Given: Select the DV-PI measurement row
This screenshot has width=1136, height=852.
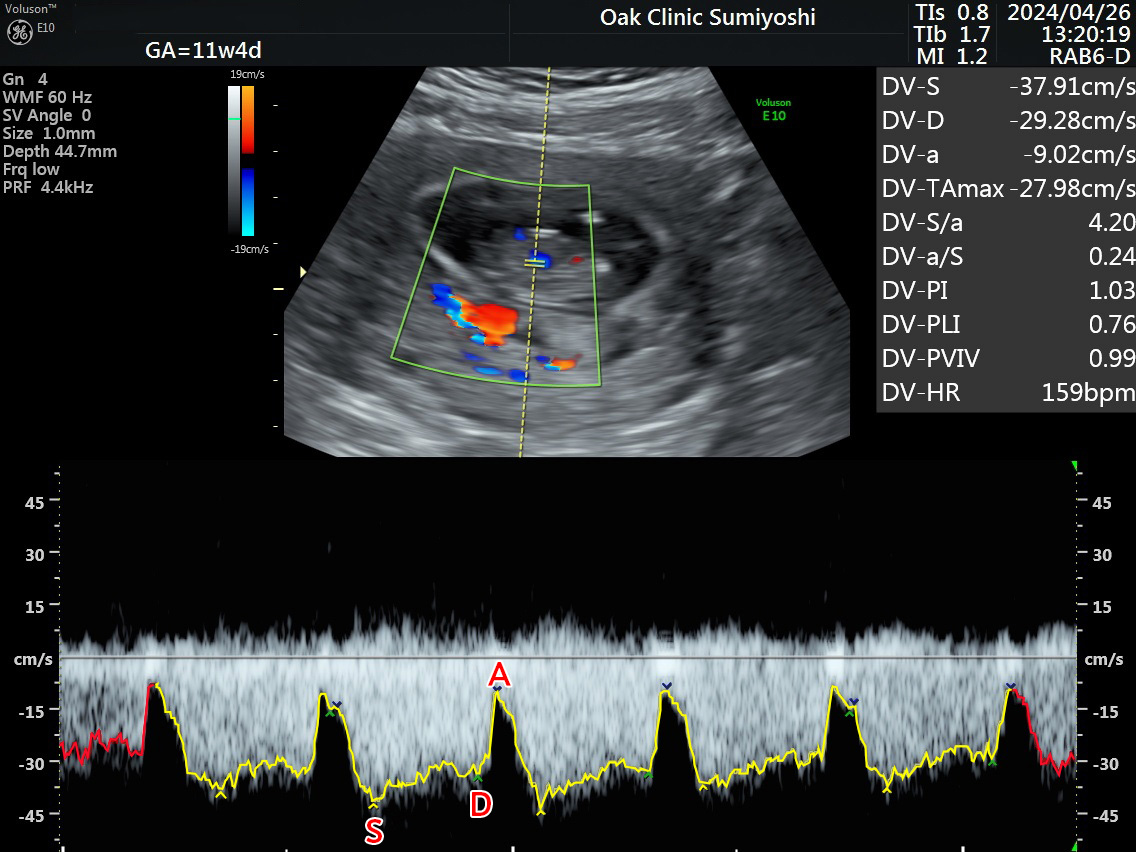Looking at the screenshot, I should coord(1007,291).
